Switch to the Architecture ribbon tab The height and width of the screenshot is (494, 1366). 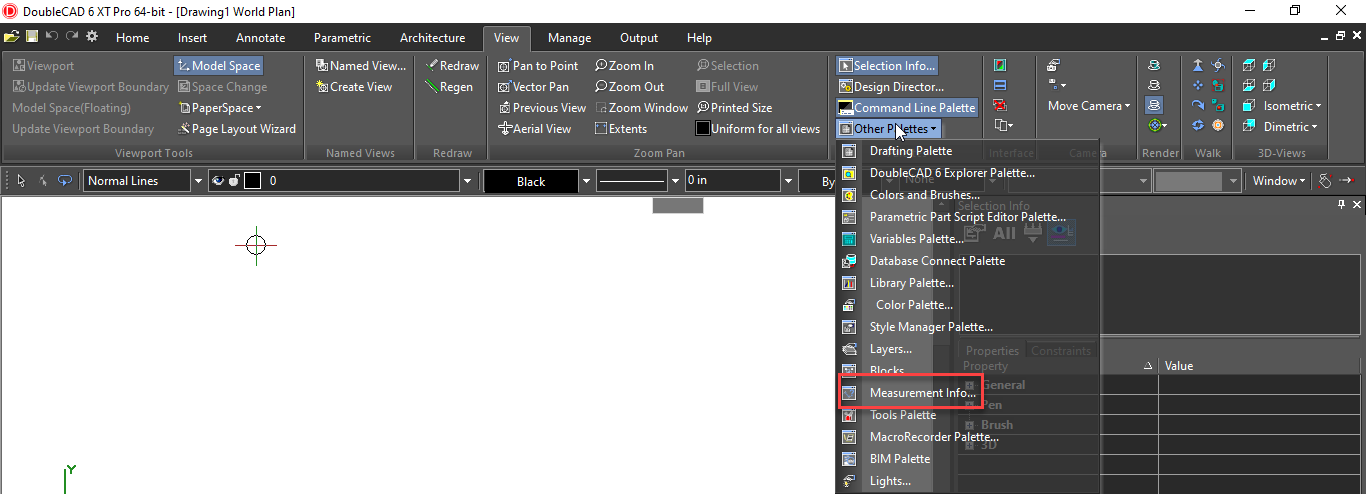[x=432, y=38]
